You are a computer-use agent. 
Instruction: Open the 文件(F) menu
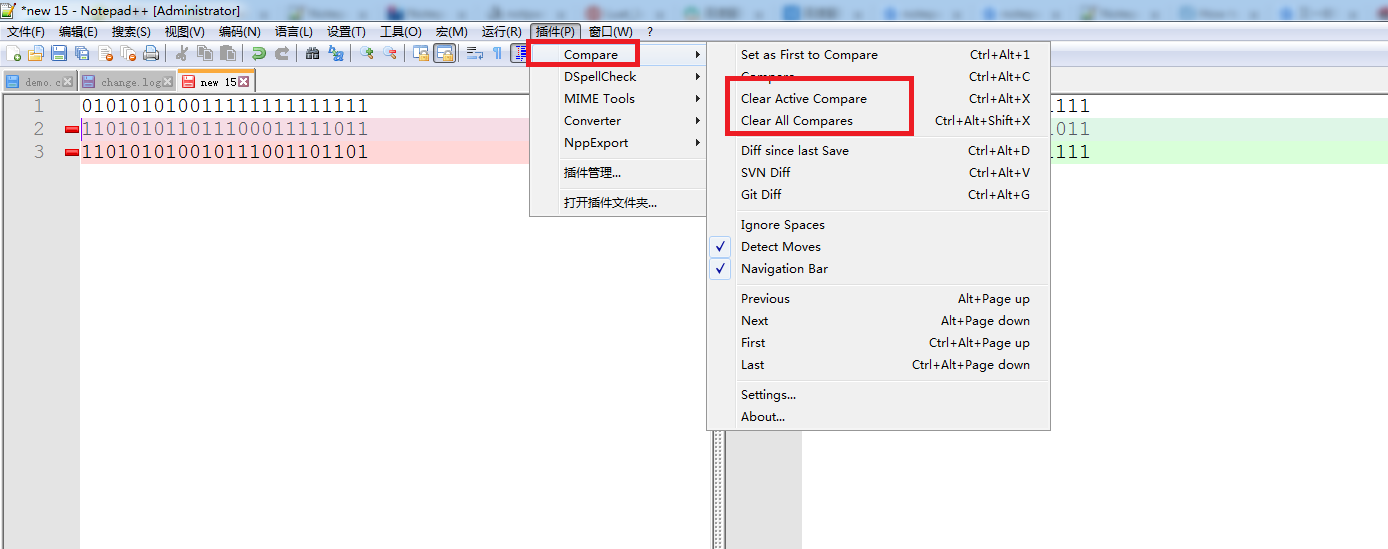[x=26, y=32]
